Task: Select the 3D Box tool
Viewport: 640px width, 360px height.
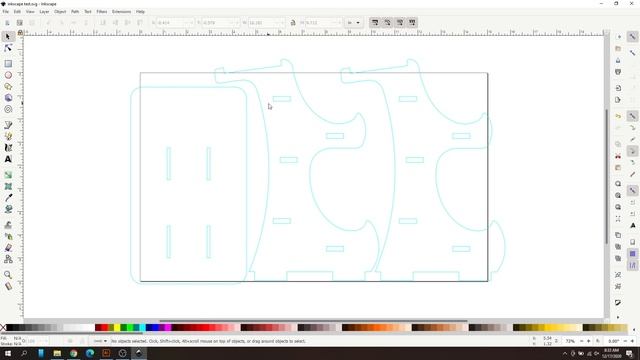Action: [8, 98]
